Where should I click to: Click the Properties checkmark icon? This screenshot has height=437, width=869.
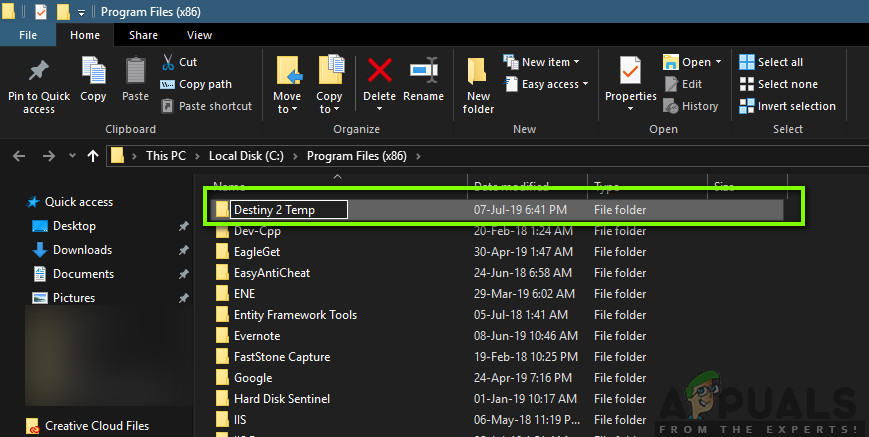(631, 71)
